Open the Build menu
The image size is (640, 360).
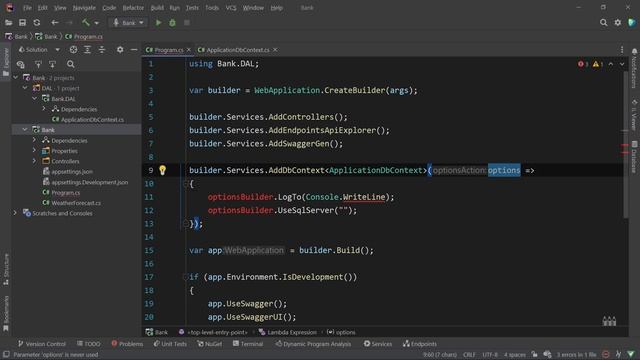[157, 8]
